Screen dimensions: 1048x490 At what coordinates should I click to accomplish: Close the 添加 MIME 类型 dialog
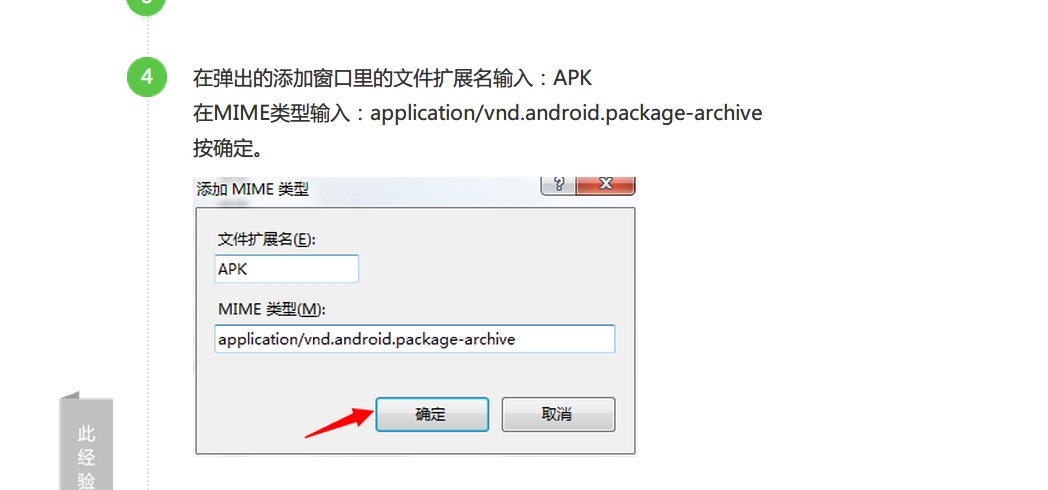coord(605,185)
